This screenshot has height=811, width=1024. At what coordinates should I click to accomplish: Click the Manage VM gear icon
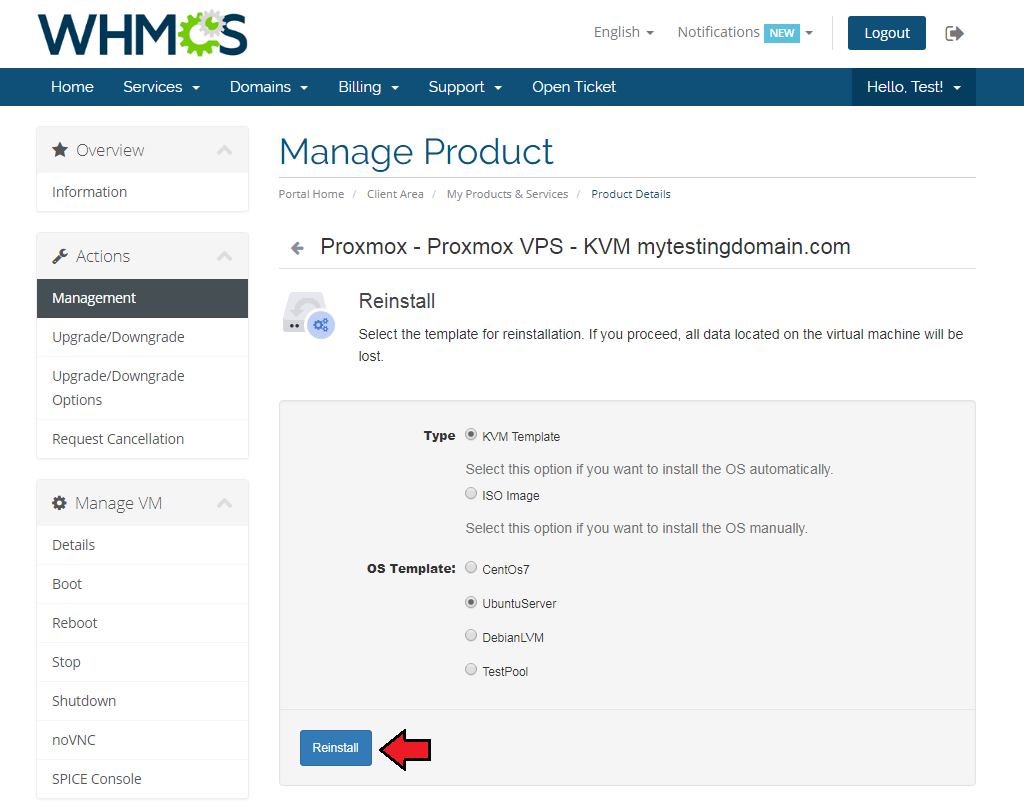coord(59,503)
